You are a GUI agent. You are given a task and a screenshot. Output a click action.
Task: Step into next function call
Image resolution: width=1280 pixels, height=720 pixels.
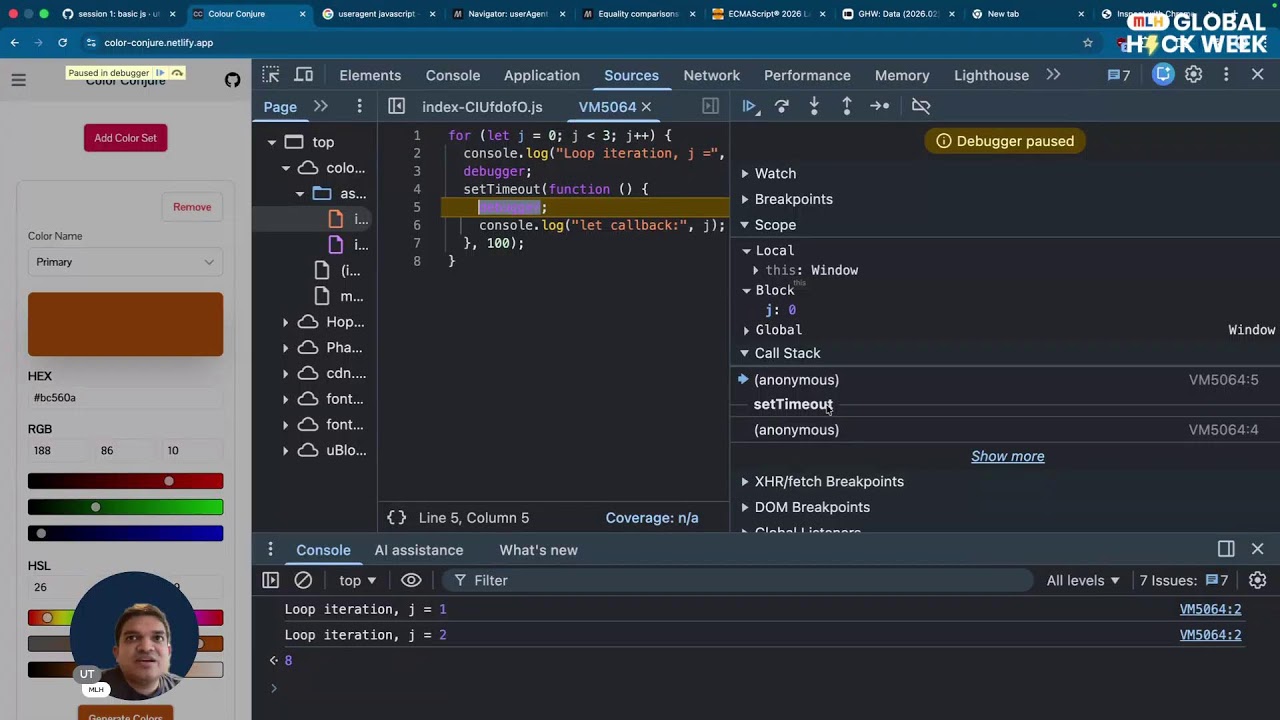(814, 106)
